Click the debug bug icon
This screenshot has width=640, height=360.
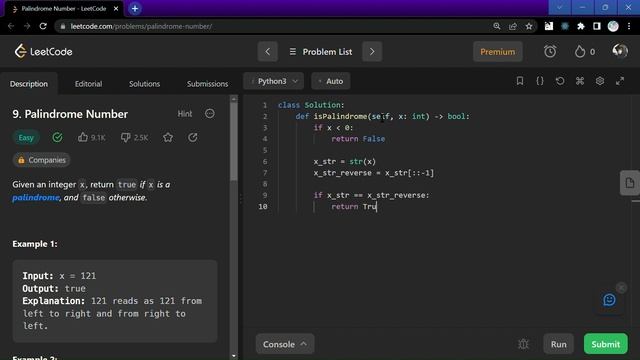coord(523,344)
